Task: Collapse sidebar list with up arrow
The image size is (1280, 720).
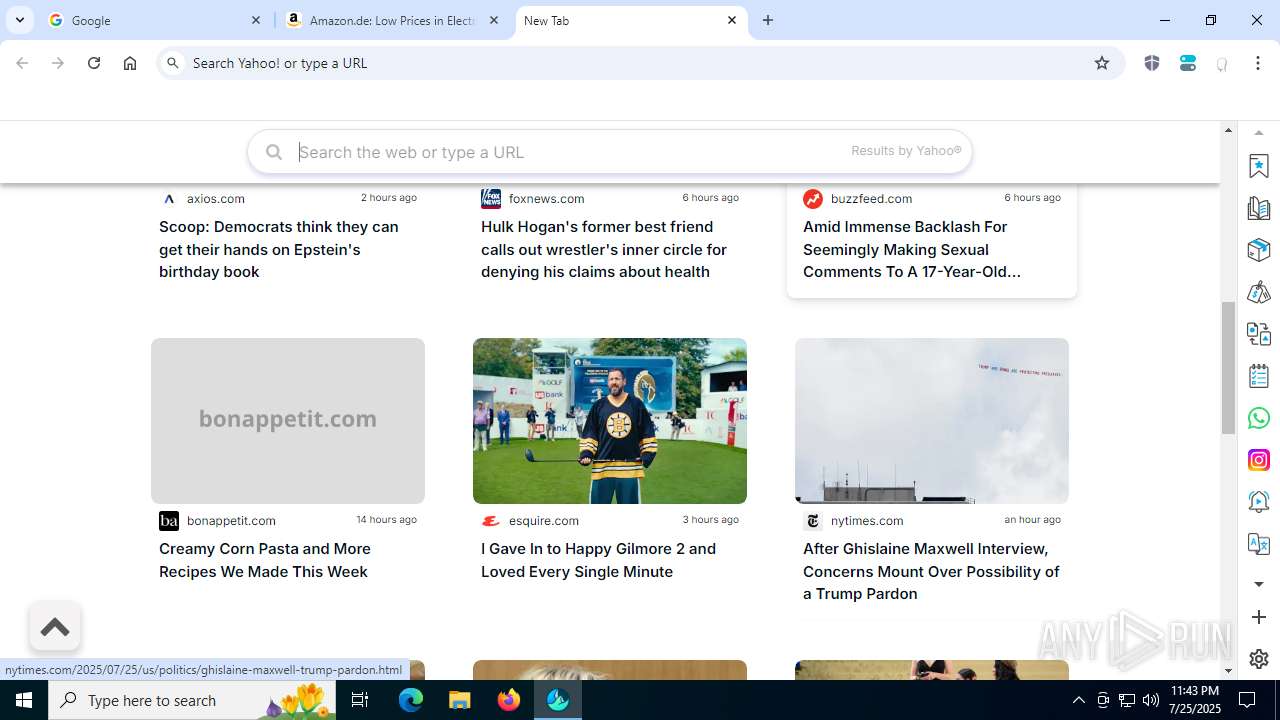Action: tap(1259, 134)
